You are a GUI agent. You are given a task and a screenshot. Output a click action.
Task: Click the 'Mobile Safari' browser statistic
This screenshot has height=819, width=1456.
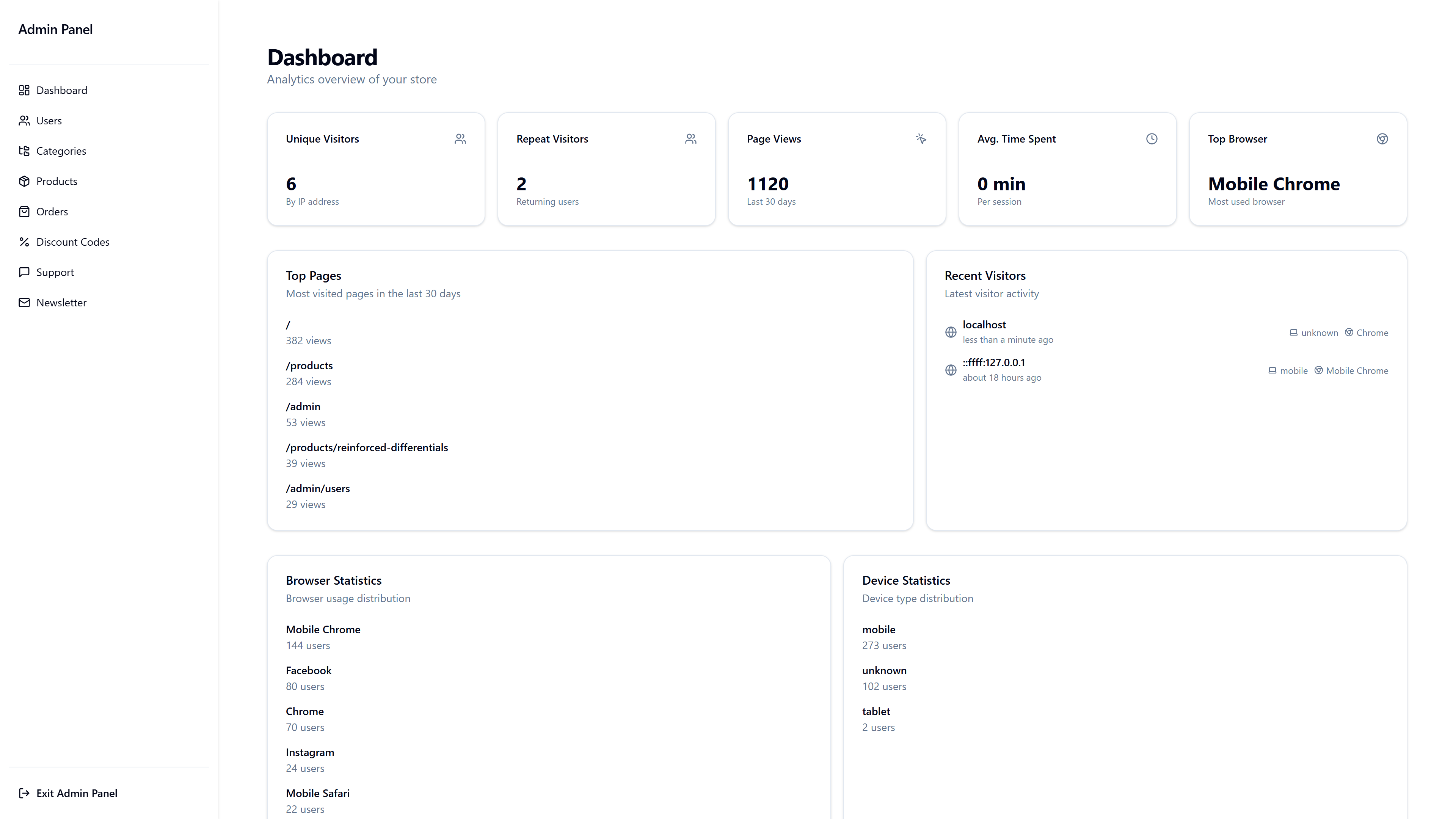[x=318, y=793]
